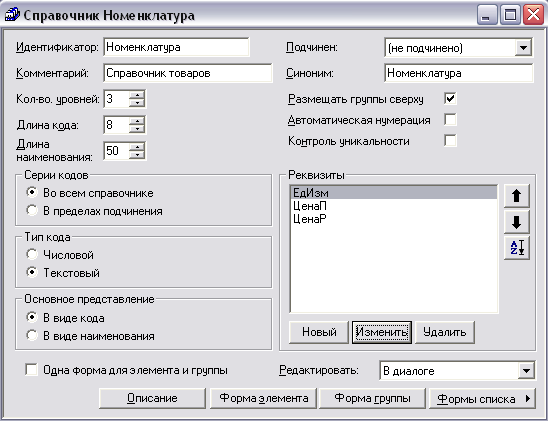Select 'ЕдИзм' in requisites list

pyautogui.click(x=394, y=193)
